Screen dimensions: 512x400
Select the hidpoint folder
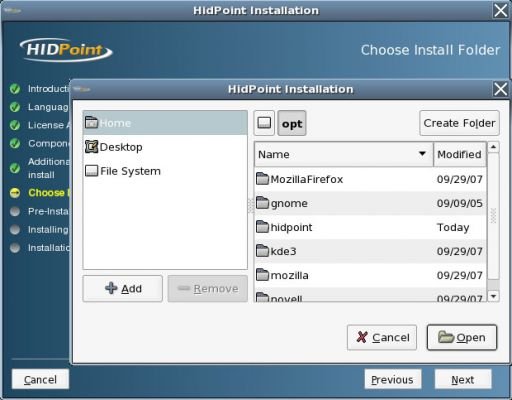370,227
